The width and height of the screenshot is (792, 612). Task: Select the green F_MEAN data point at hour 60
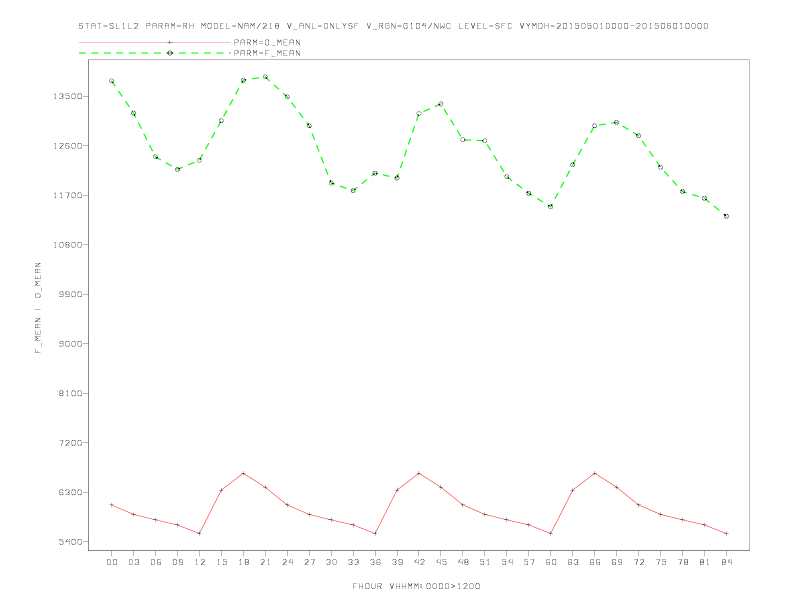tap(551, 207)
